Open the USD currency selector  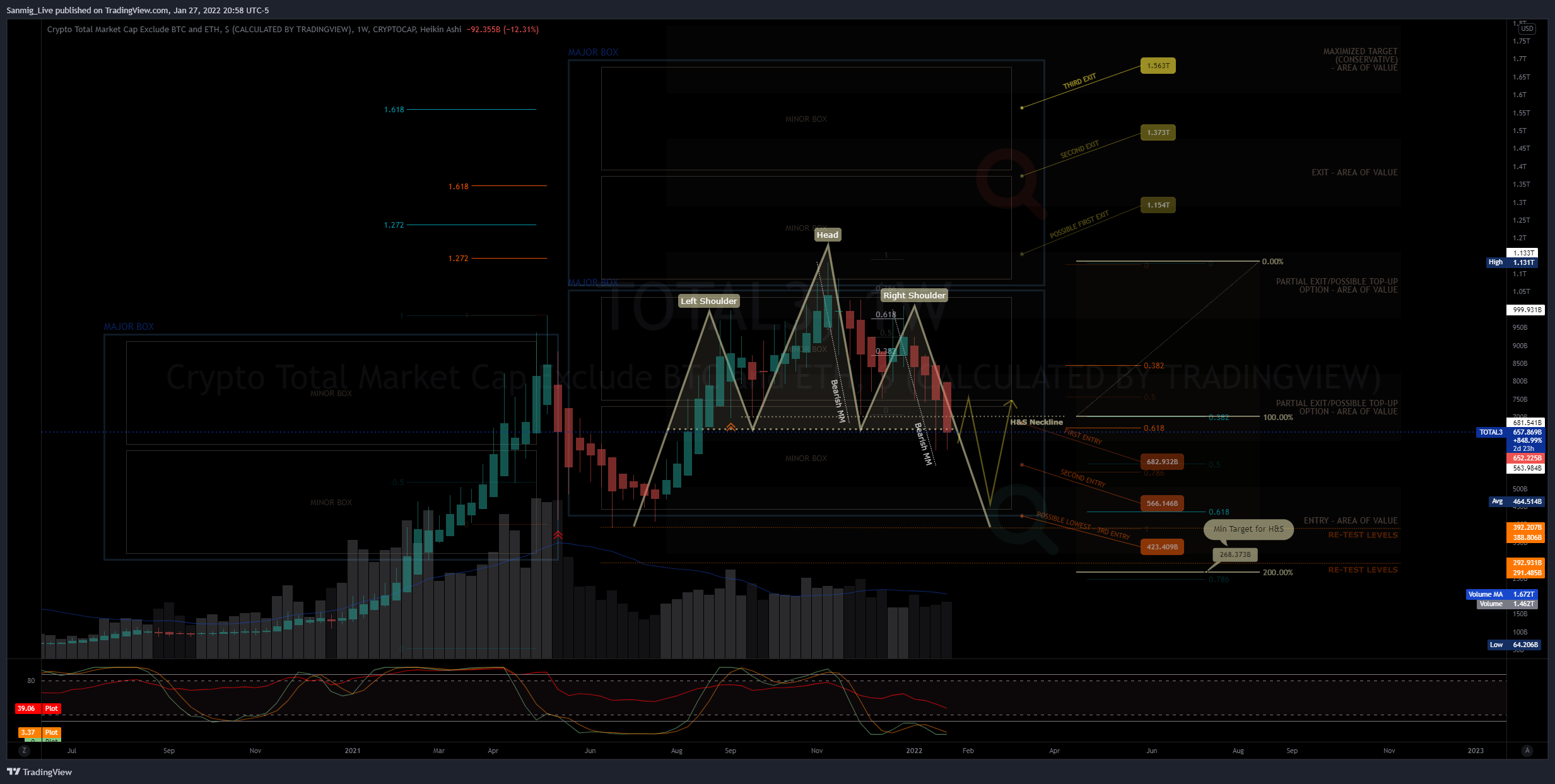1527,28
